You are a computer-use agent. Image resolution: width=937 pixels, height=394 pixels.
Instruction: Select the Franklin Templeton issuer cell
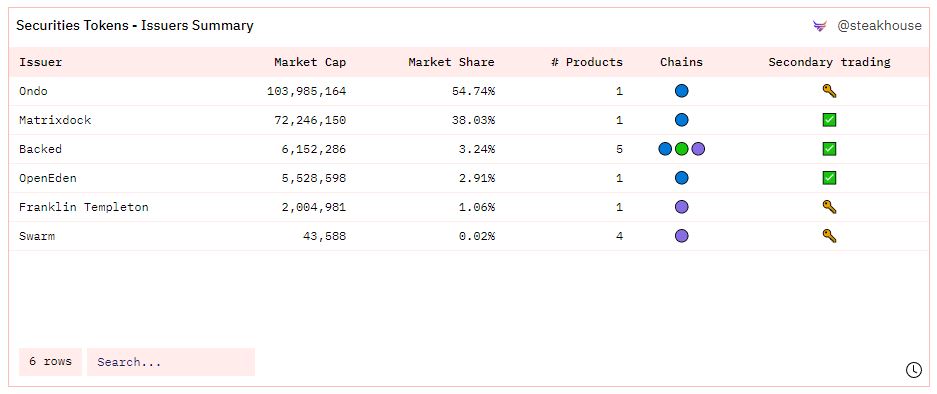[x=84, y=207]
